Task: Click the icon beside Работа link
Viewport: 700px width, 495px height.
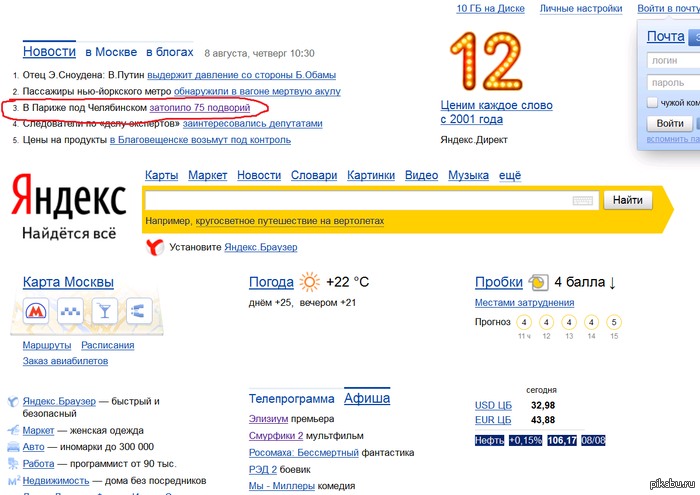Action: tap(13, 464)
